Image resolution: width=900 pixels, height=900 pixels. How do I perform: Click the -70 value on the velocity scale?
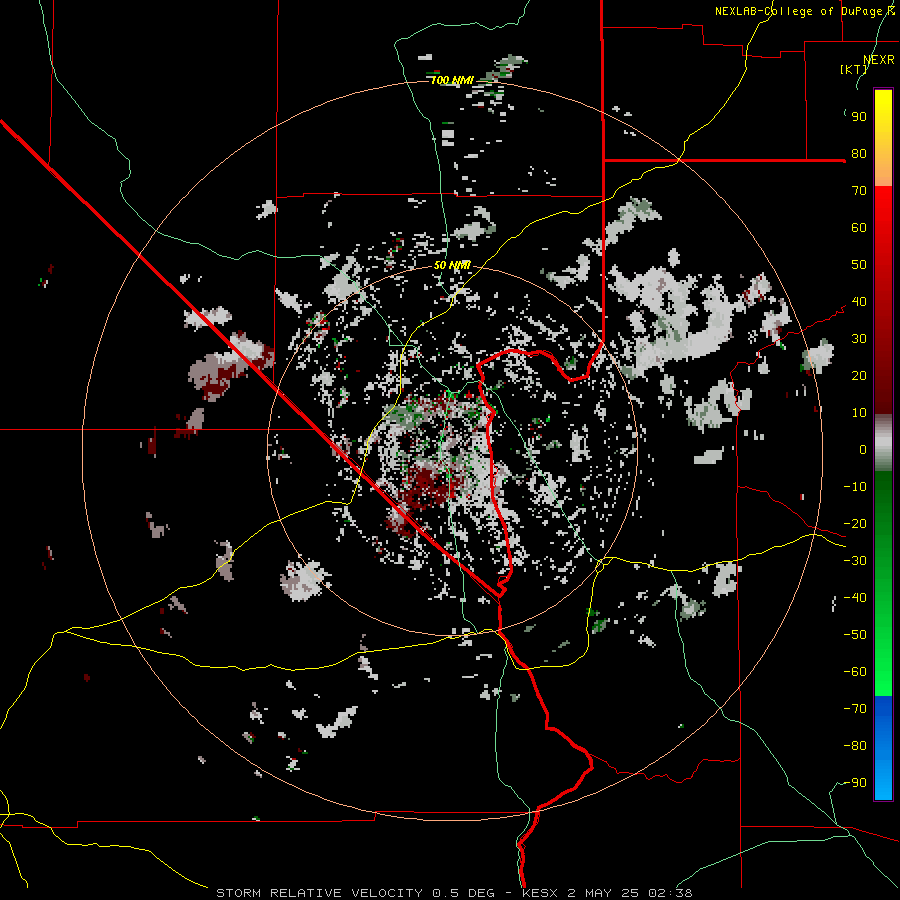point(855,709)
